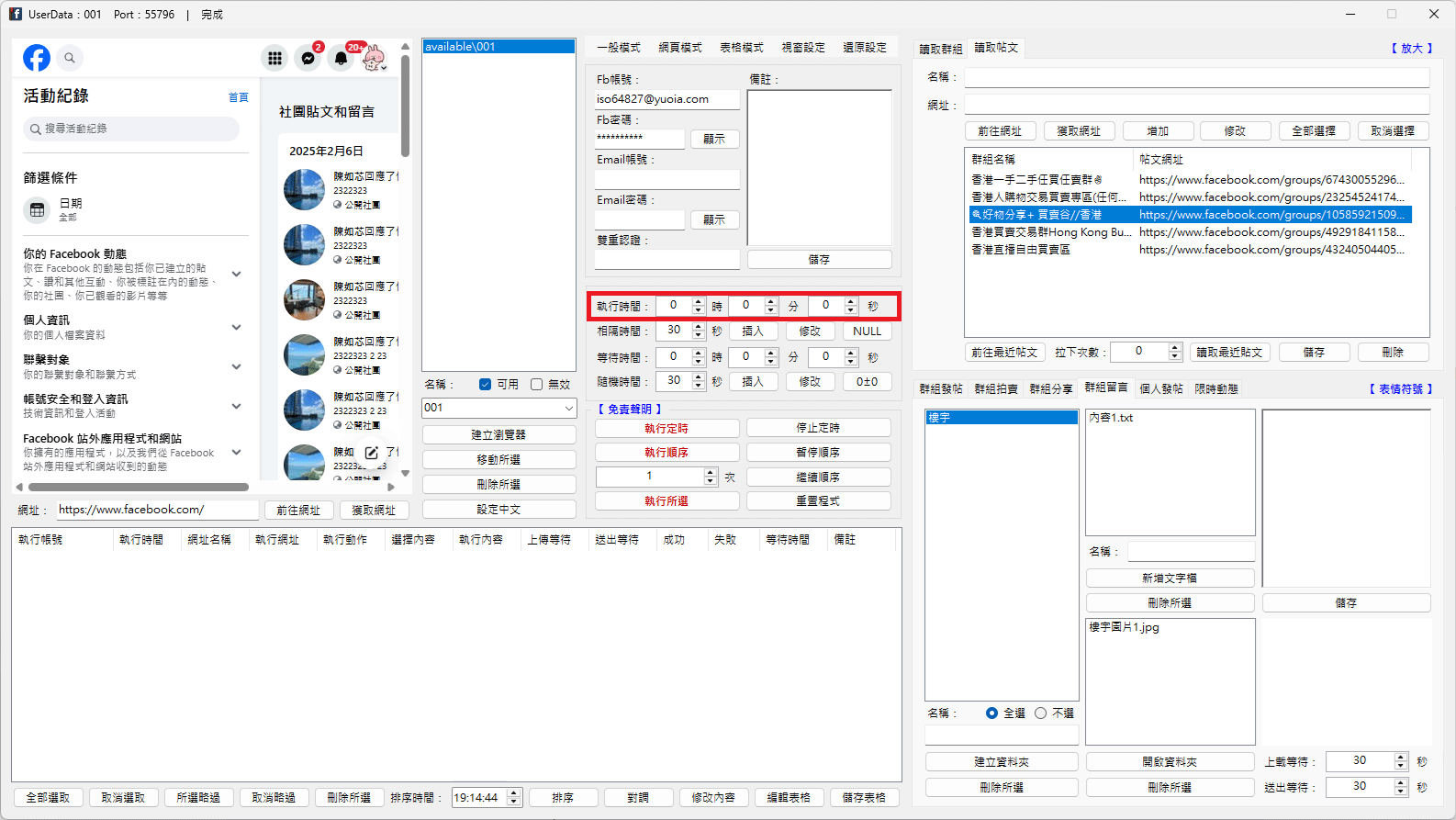Select the available\001 list item
Viewport: 1456px width, 820px height.
point(498,47)
